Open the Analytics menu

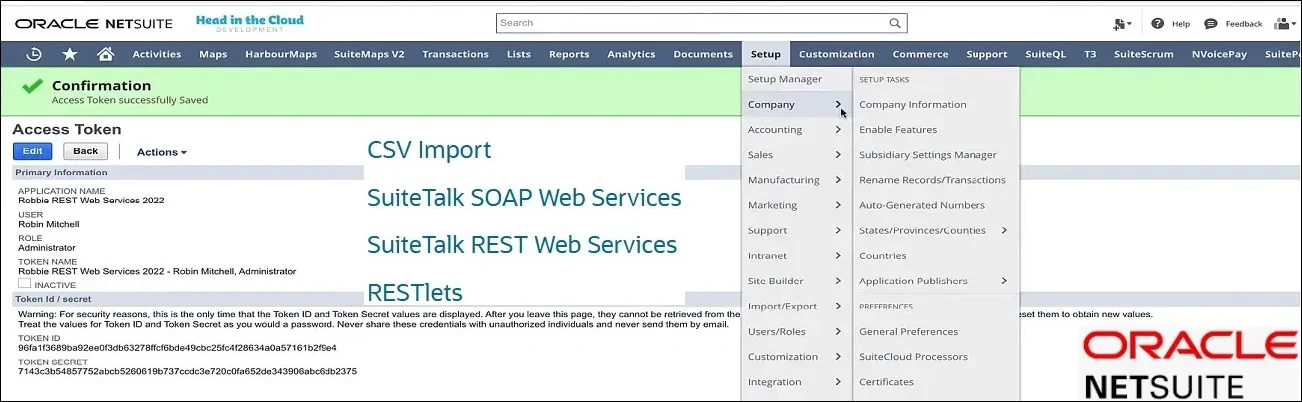pyautogui.click(x=631, y=54)
